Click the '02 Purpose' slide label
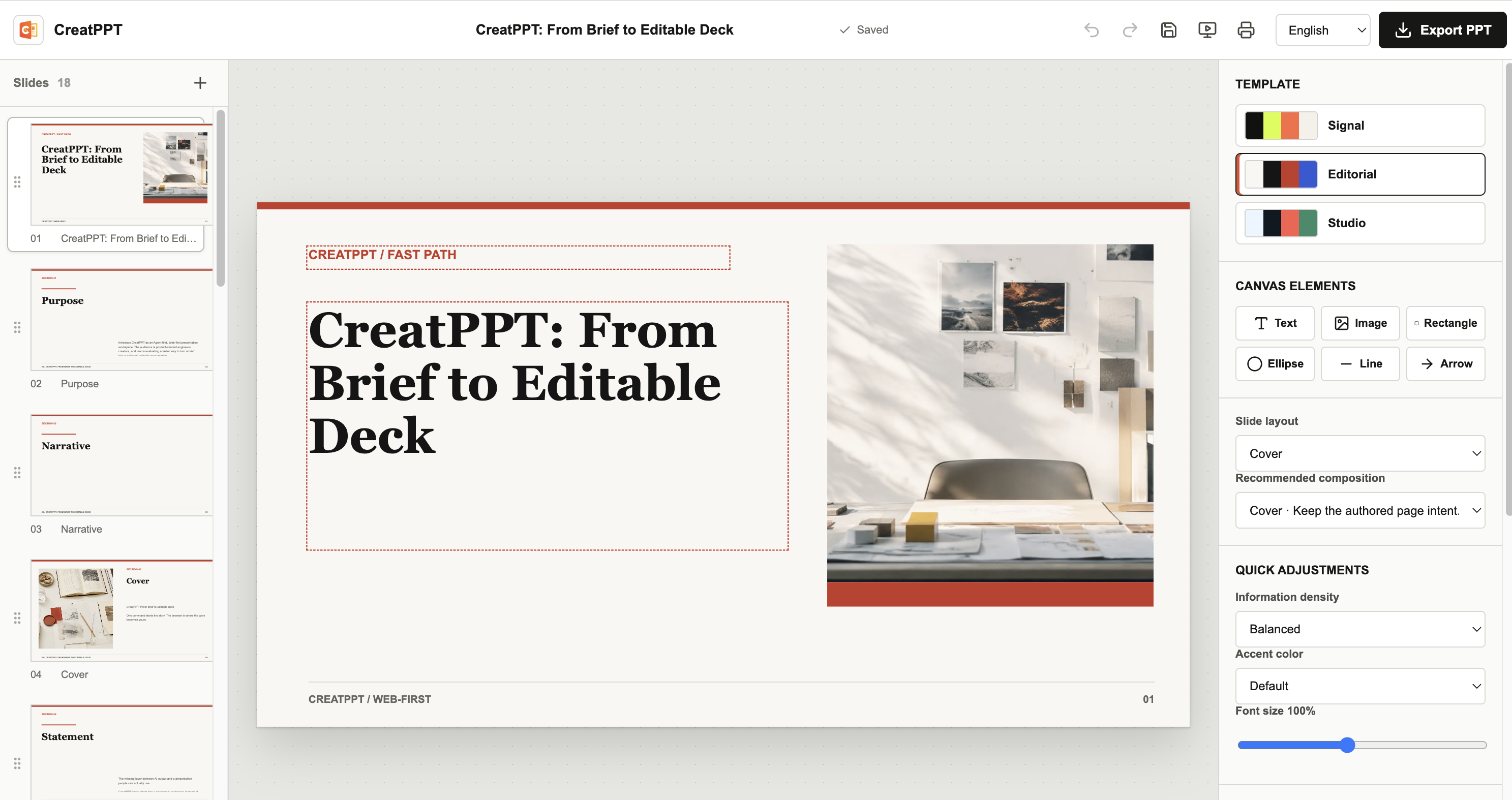1512x800 pixels. pyautogui.click(x=65, y=384)
